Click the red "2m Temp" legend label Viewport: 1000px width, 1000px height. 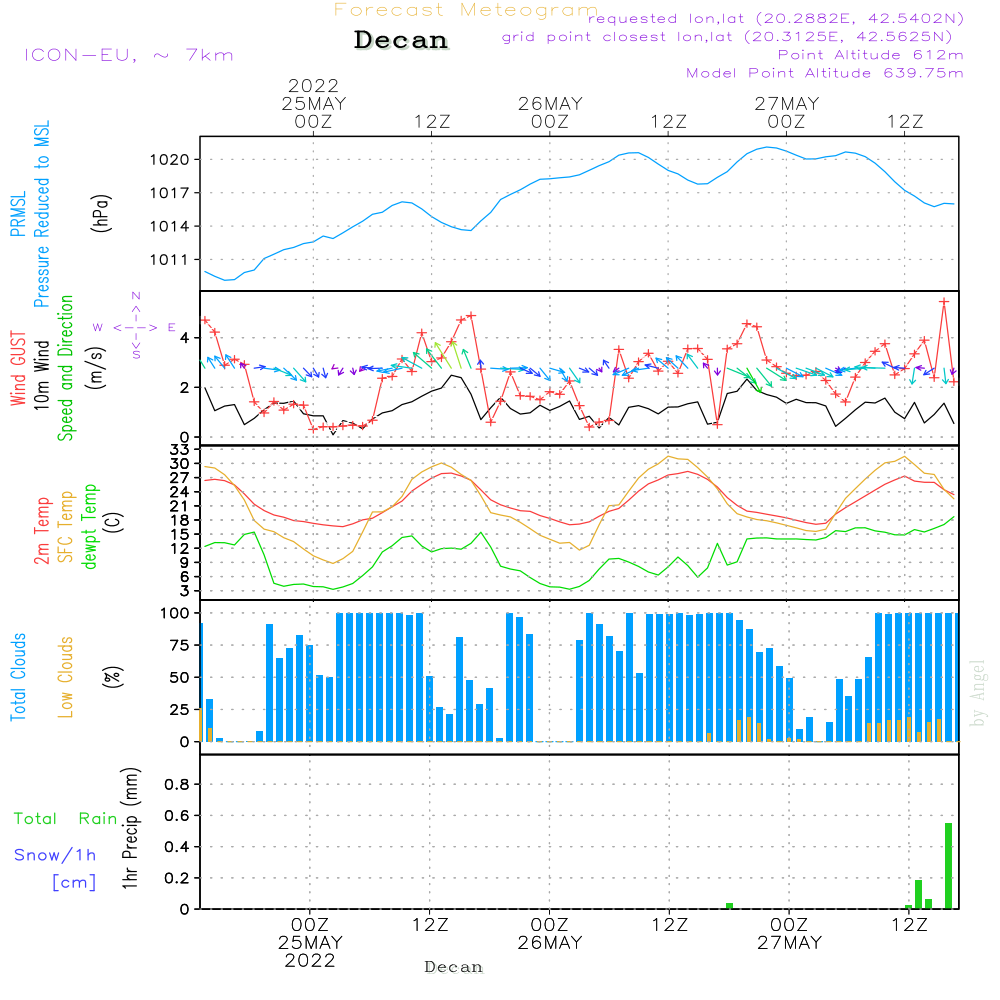click(41, 531)
